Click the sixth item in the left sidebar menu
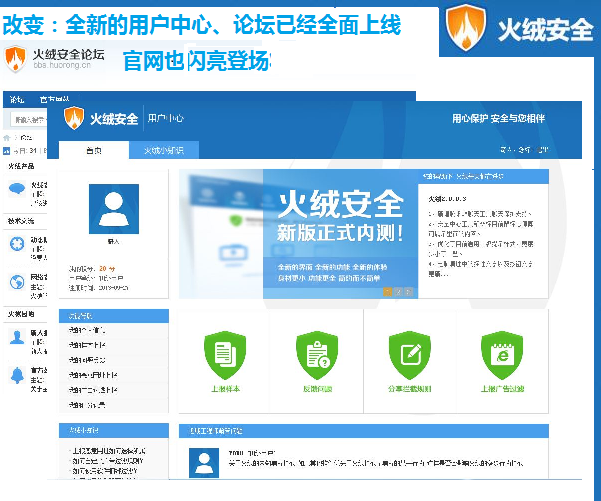The height and width of the screenshot is (501, 601). point(114,405)
